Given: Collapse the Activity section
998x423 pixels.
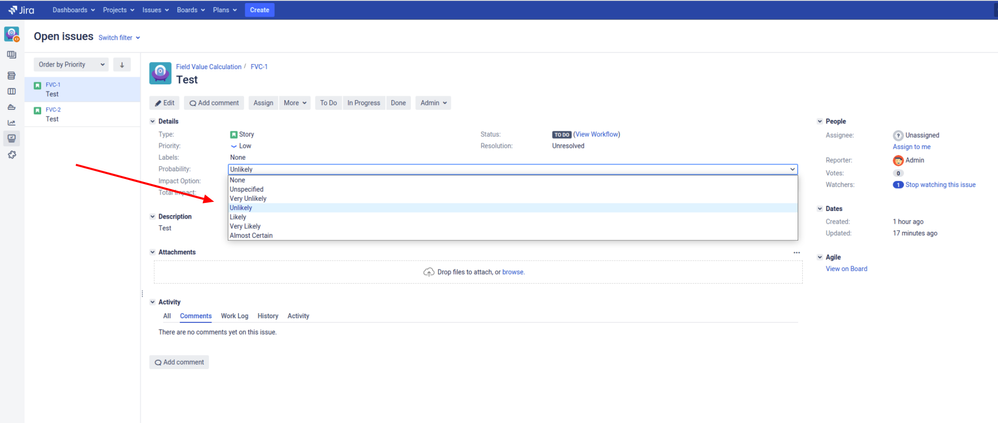Looking at the screenshot, I should pos(152,302).
